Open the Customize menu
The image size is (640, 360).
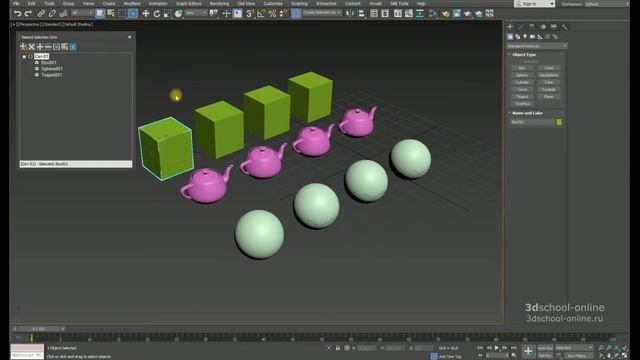(273, 4)
